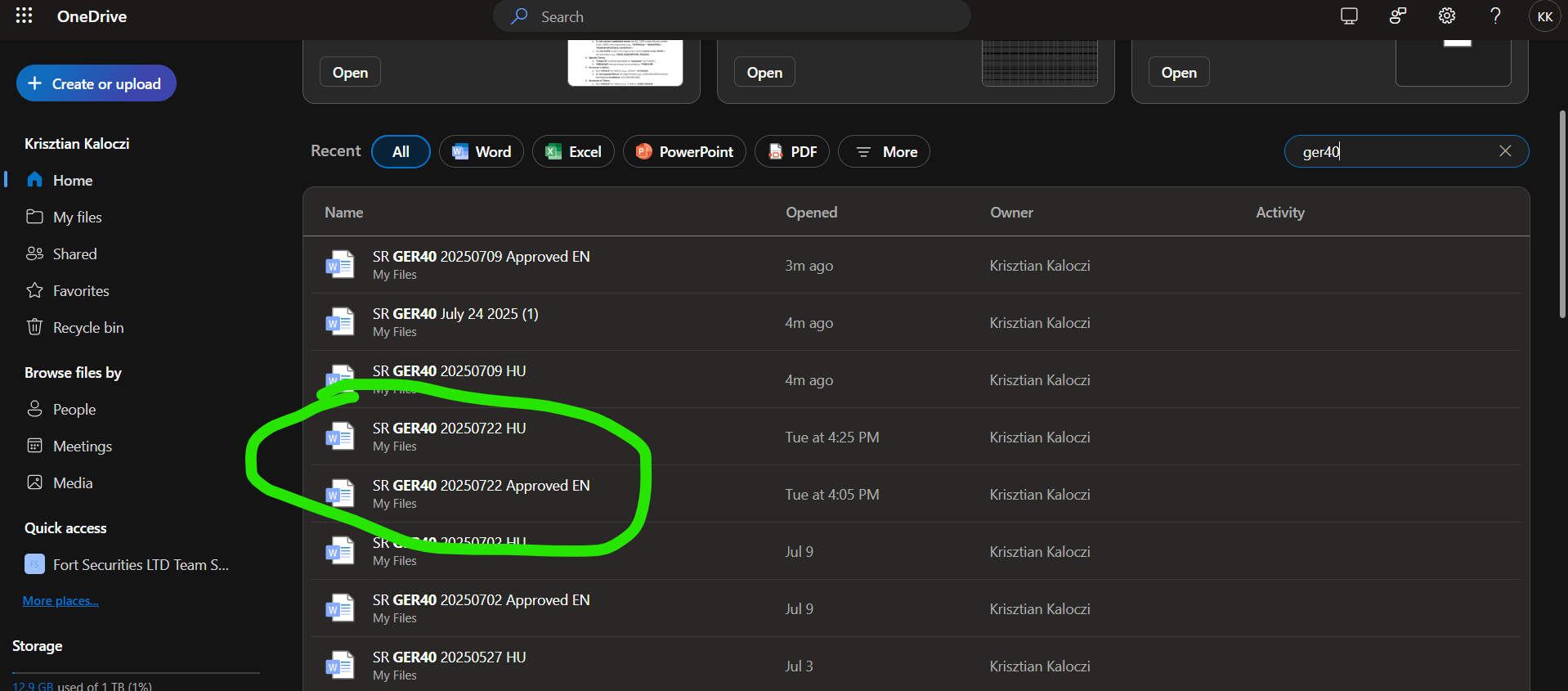Open file SR GER40 20250722 Approved EN
This screenshot has height=691, width=1568.
point(481,485)
